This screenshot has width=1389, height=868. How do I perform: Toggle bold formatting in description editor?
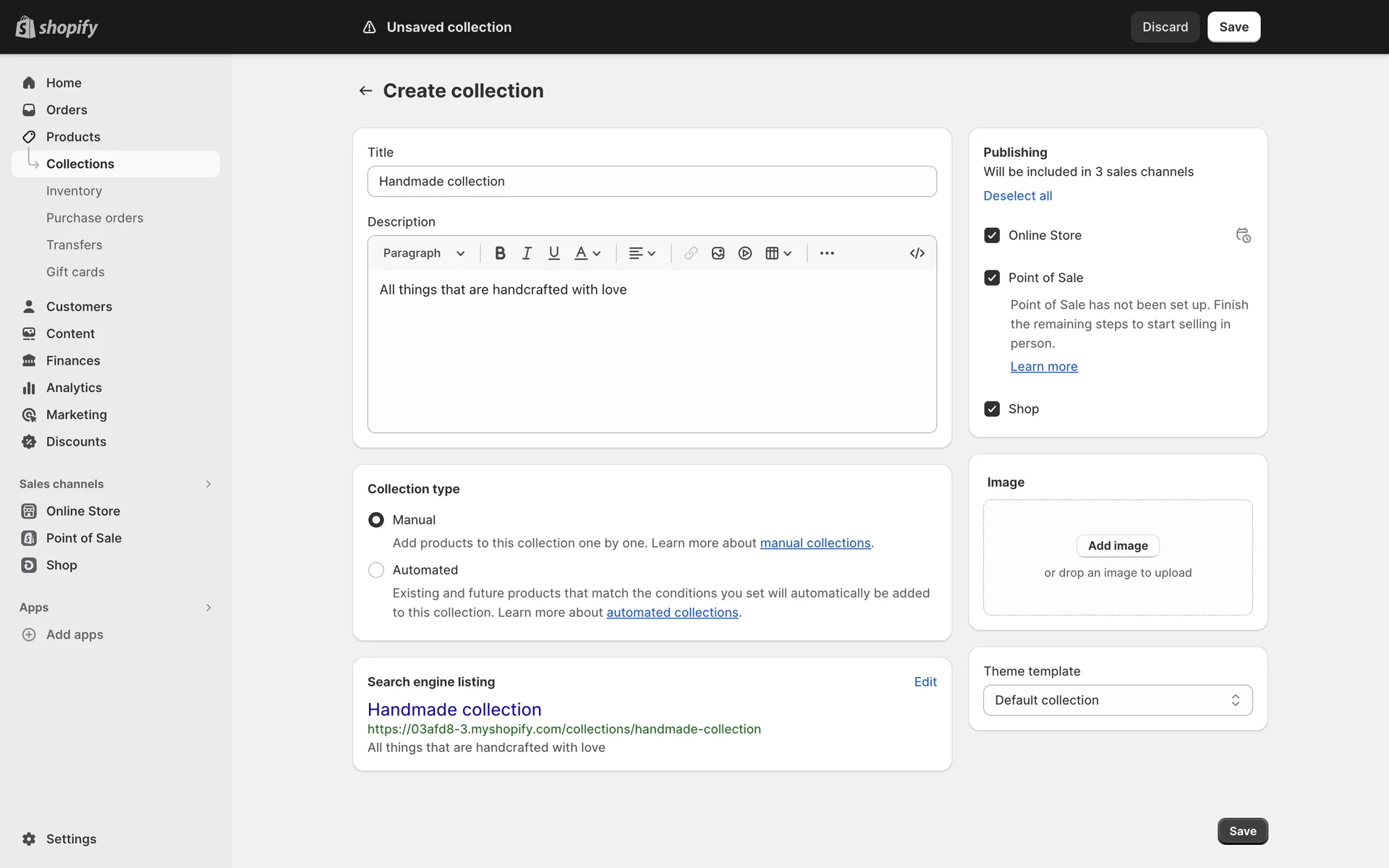(x=500, y=253)
